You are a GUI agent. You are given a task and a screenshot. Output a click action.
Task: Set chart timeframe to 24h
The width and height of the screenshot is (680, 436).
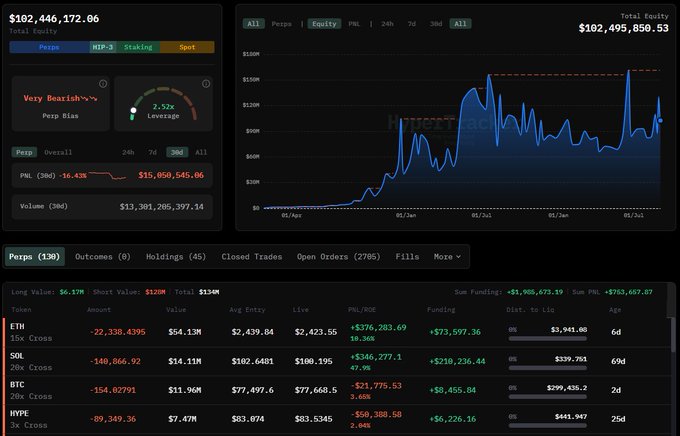387,24
